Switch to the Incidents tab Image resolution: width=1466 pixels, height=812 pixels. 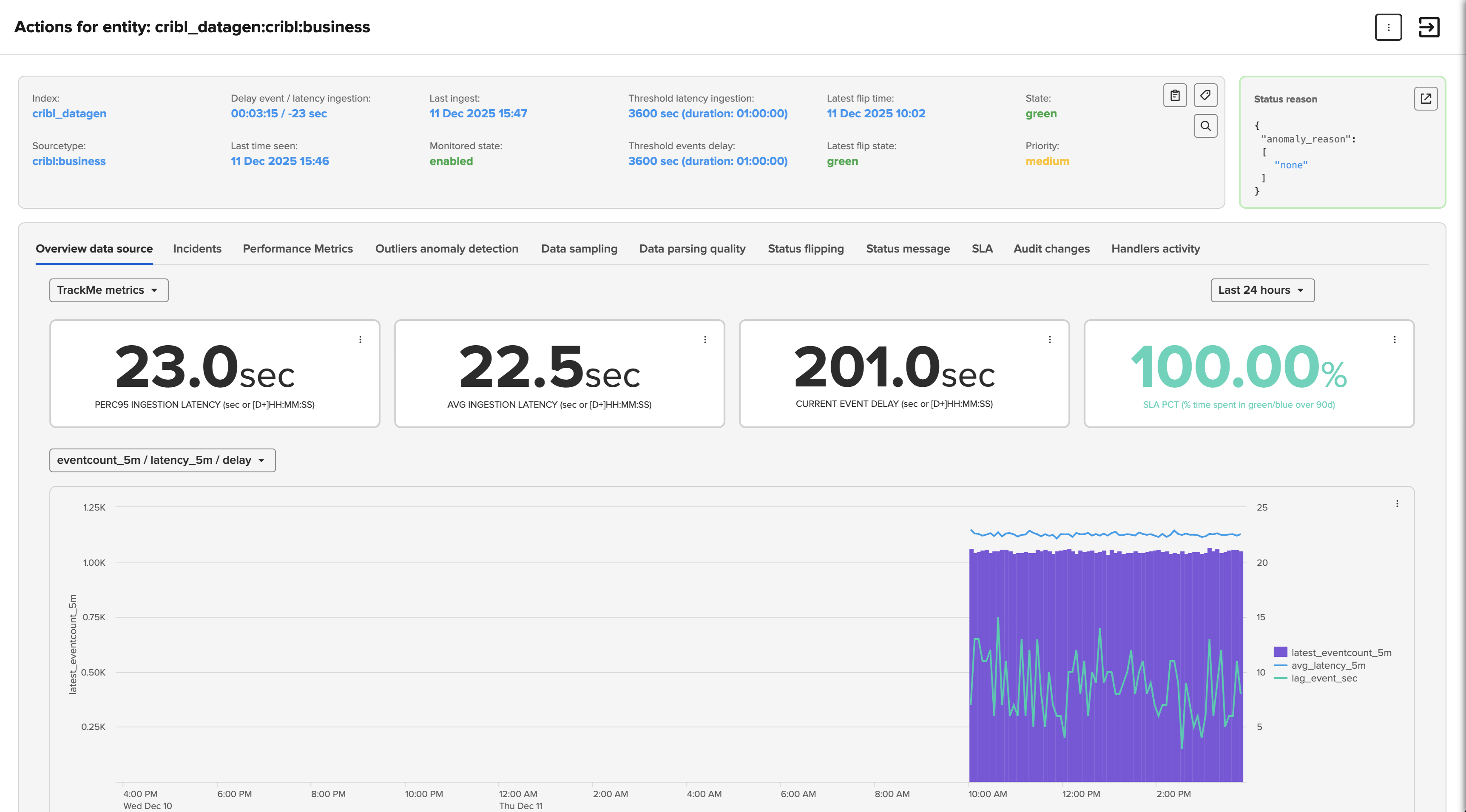pyautogui.click(x=197, y=249)
